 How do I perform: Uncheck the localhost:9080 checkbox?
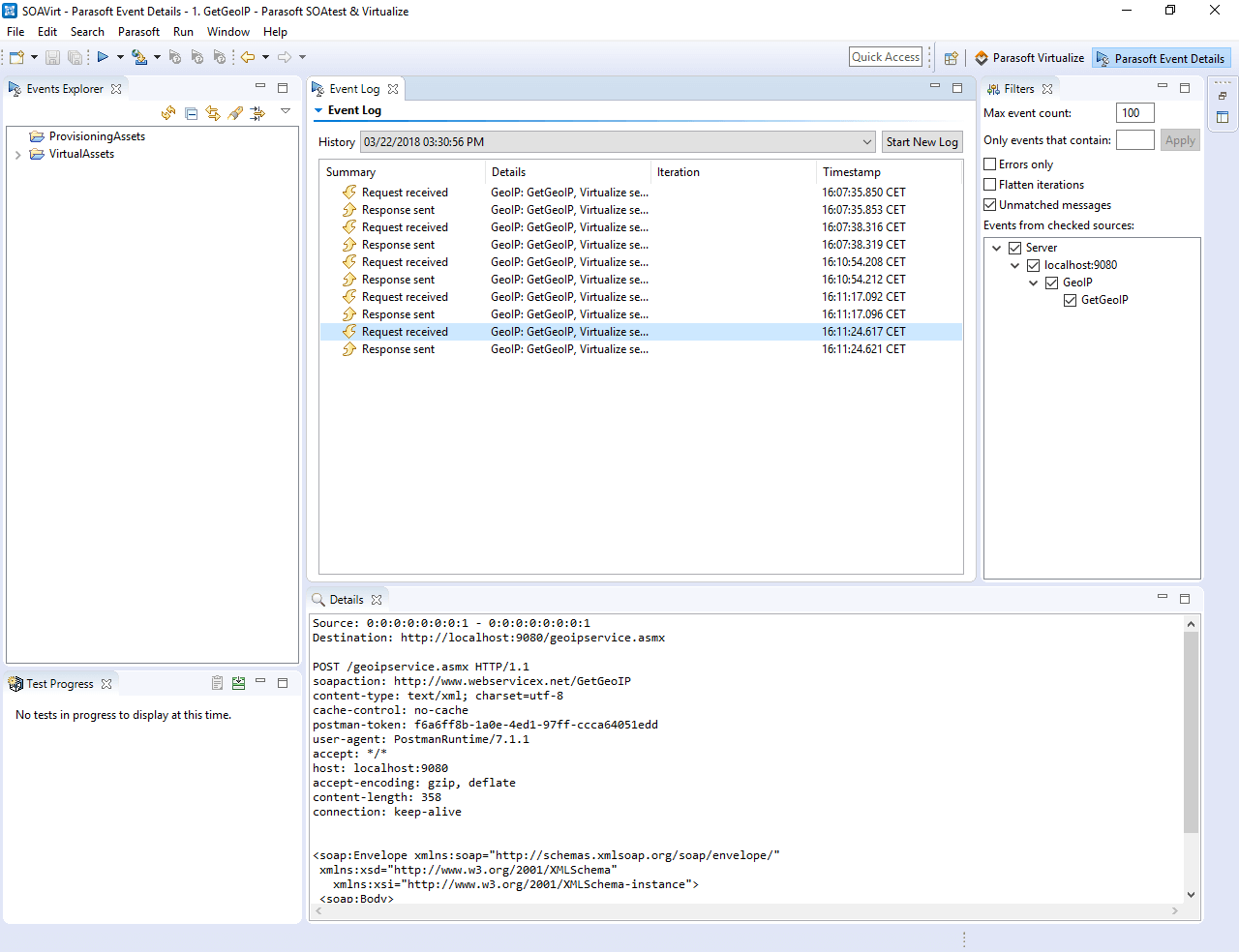click(x=1034, y=265)
